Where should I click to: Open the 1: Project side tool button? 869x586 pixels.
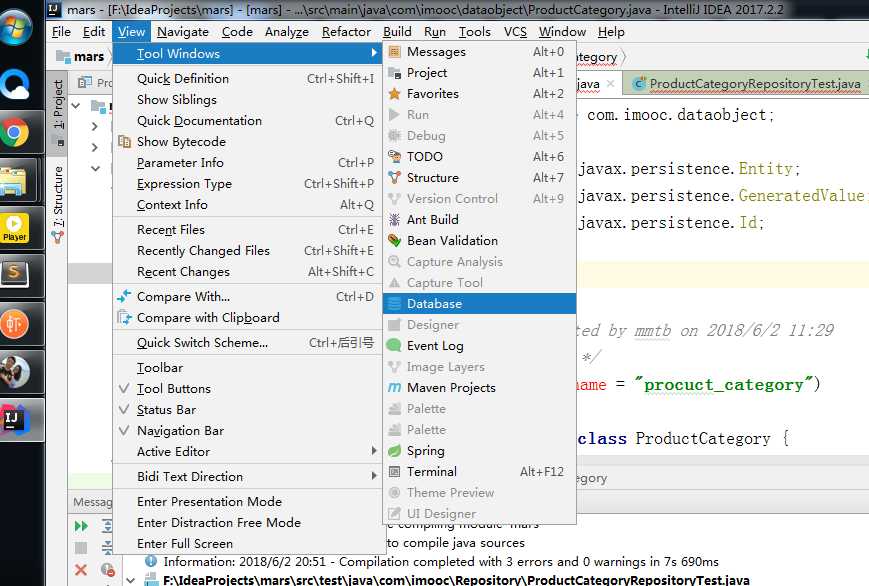(58, 113)
